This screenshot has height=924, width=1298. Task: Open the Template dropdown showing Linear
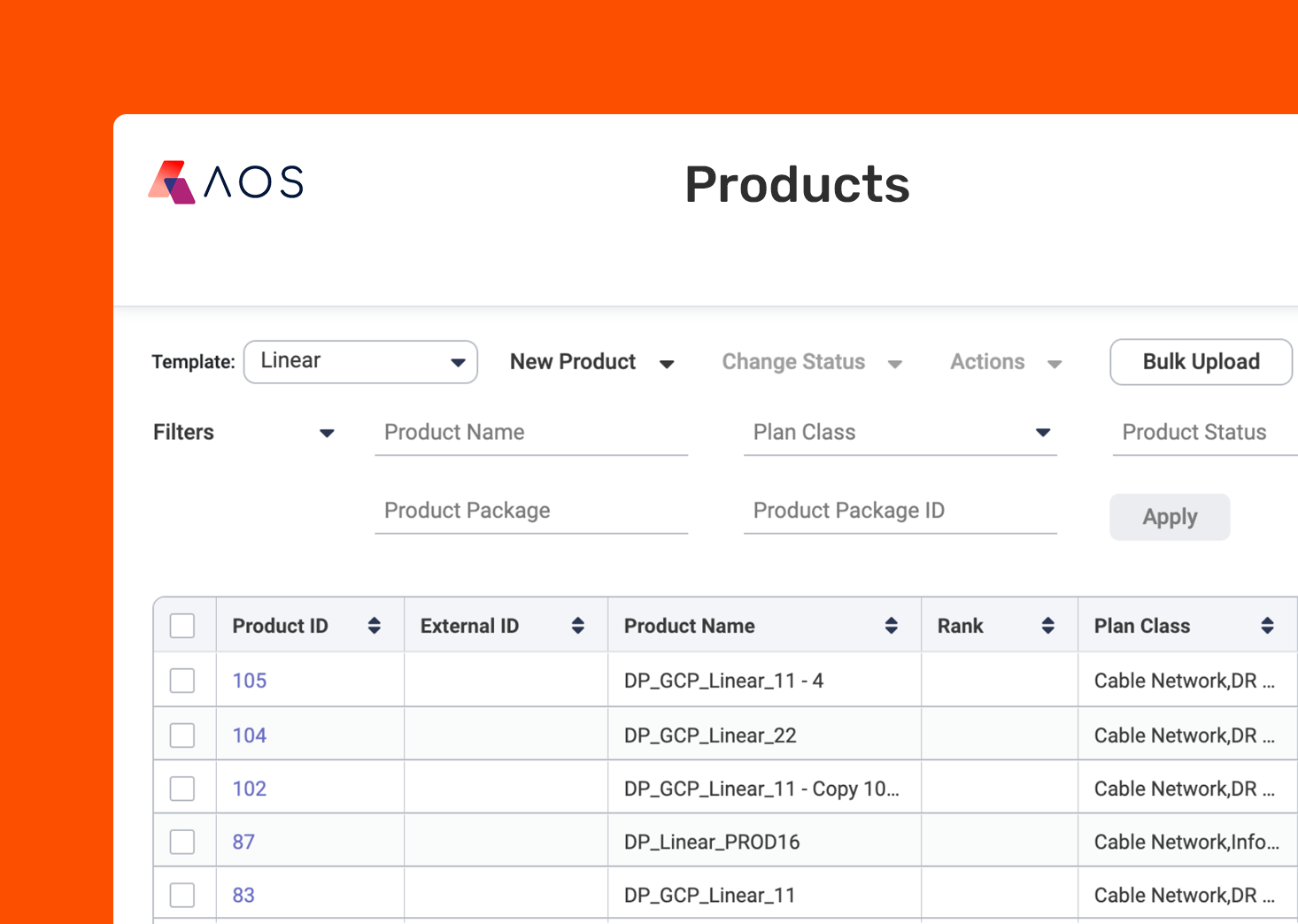click(x=359, y=361)
